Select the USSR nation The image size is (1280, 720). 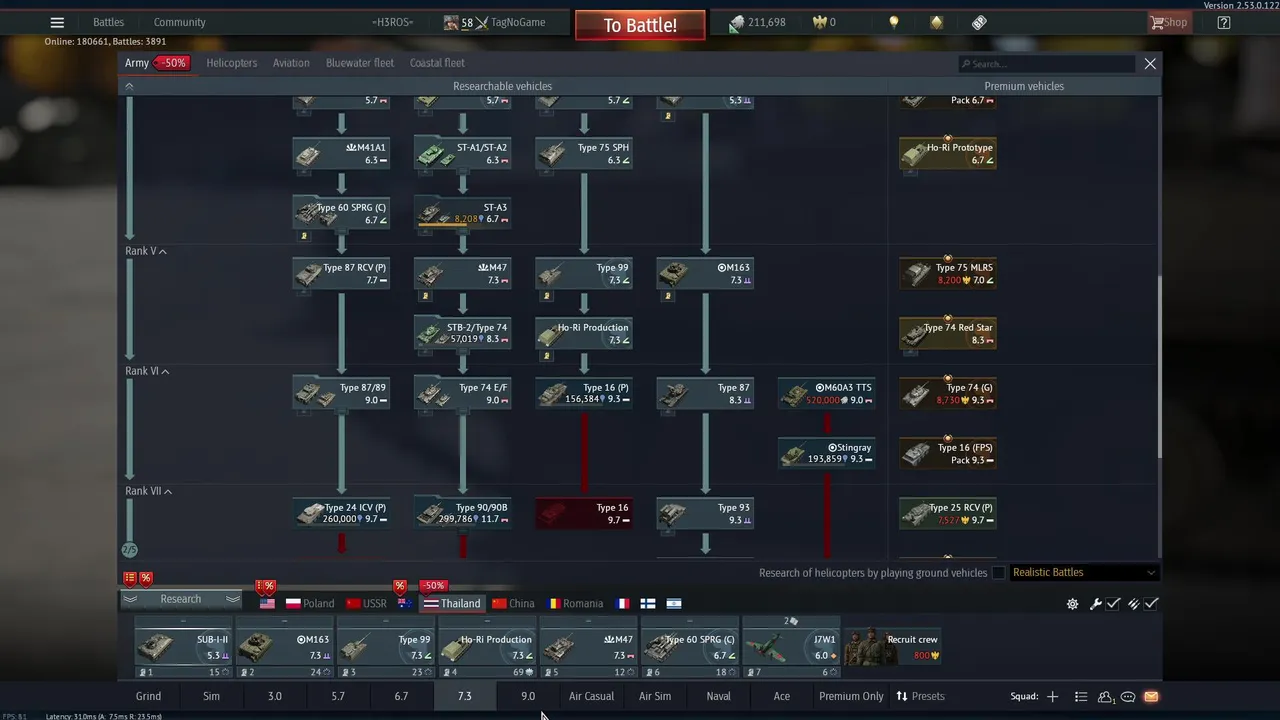(x=366, y=604)
